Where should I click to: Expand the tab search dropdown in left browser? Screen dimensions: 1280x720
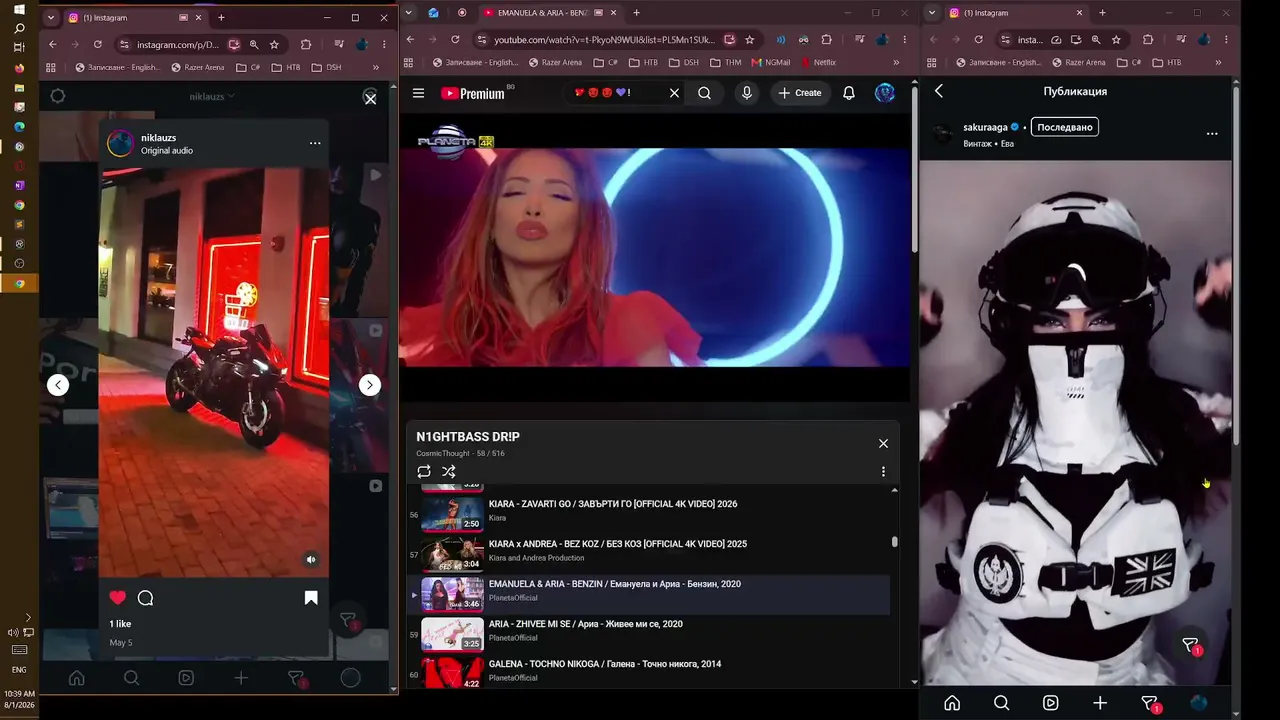click(x=51, y=18)
